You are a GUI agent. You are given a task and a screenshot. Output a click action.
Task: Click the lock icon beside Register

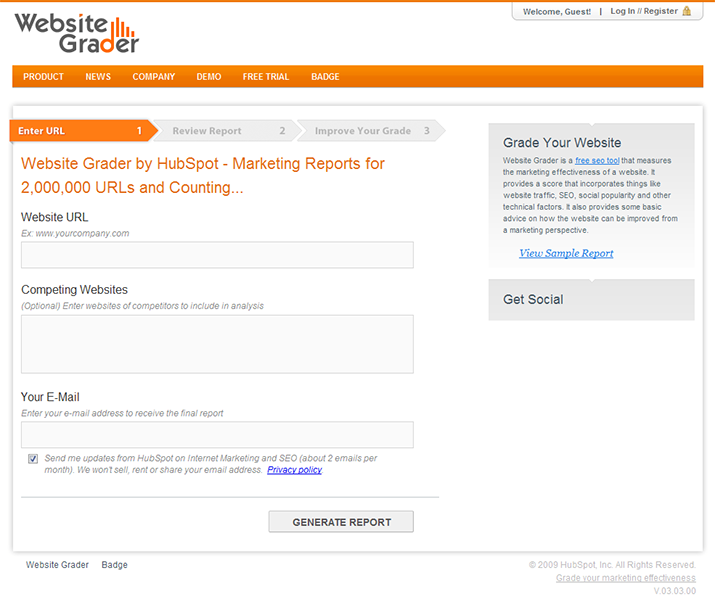click(x=687, y=11)
